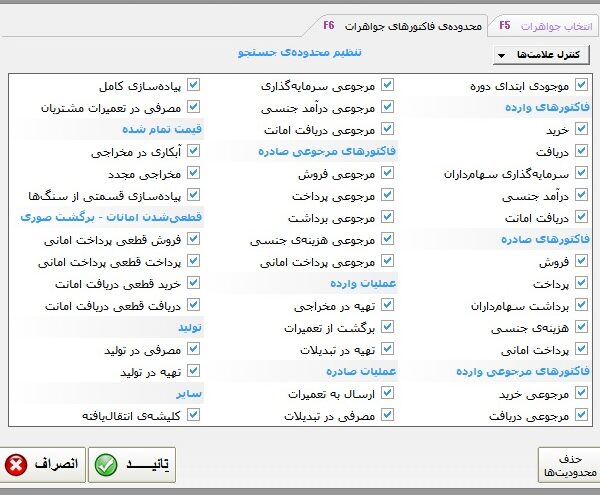Viewport: 600px width, 495px height.
Task: Click the فاکتورهای وارده section header
Action: (x=547, y=107)
